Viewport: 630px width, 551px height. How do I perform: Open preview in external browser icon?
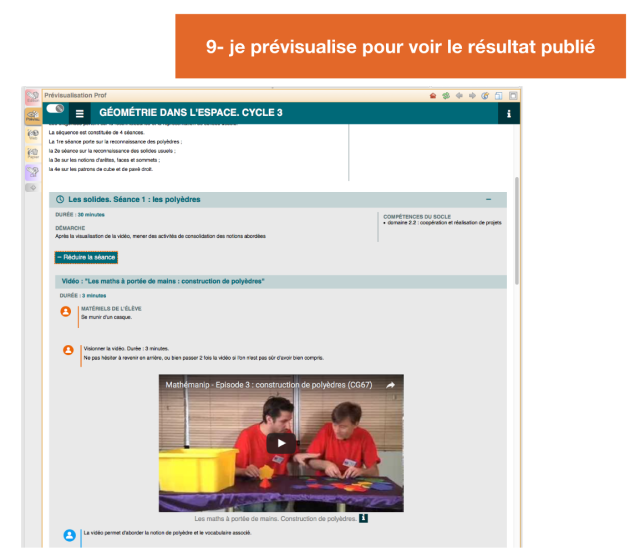tap(485, 95)
